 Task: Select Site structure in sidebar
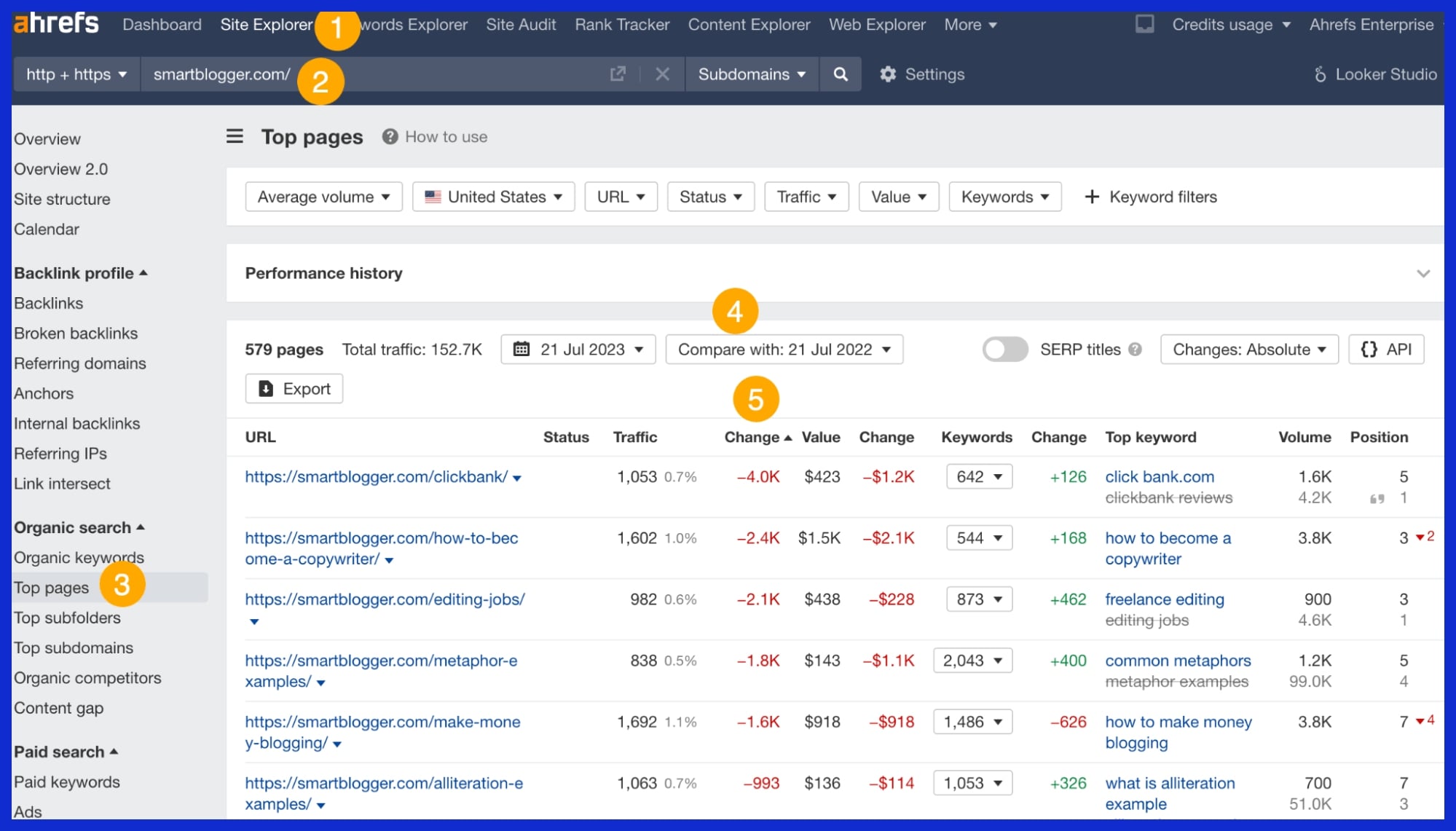63,199
